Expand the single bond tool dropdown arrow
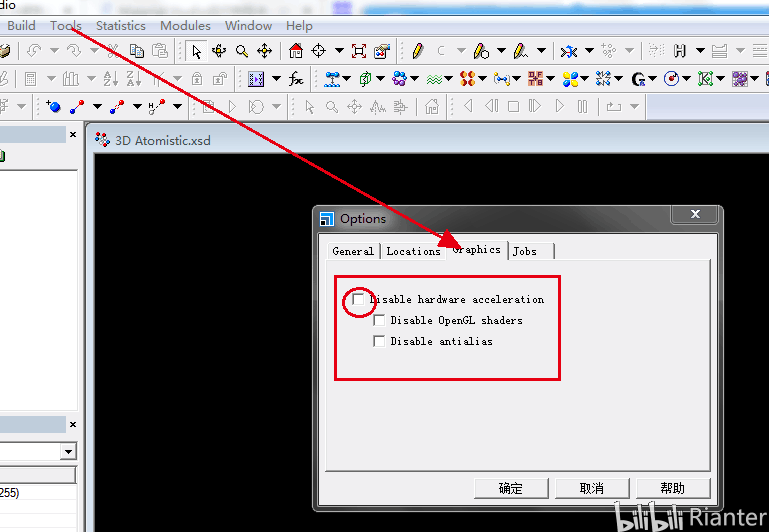This screenshot has height=532, width=769. (x=97, y=106)
